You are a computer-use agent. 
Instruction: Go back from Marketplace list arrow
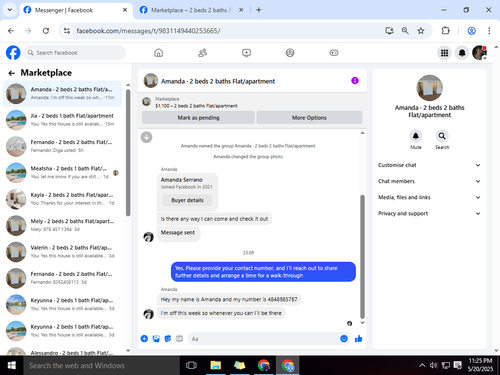(x=12, y=73)
